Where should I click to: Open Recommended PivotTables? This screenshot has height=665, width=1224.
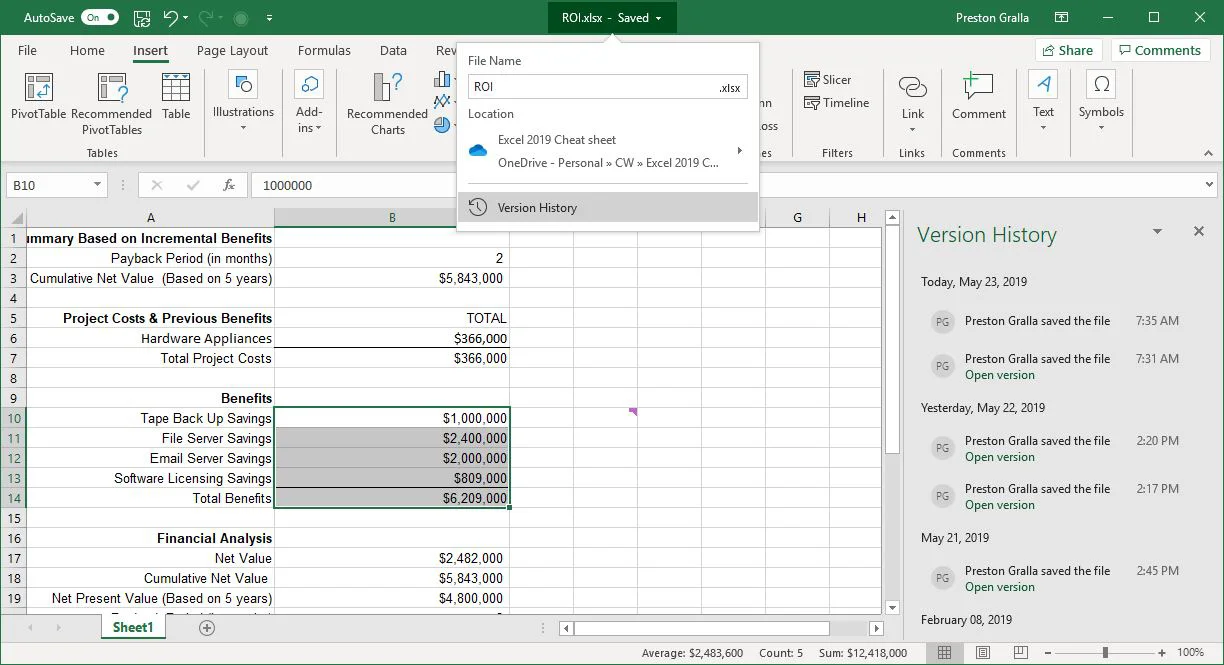pos(112,104)
